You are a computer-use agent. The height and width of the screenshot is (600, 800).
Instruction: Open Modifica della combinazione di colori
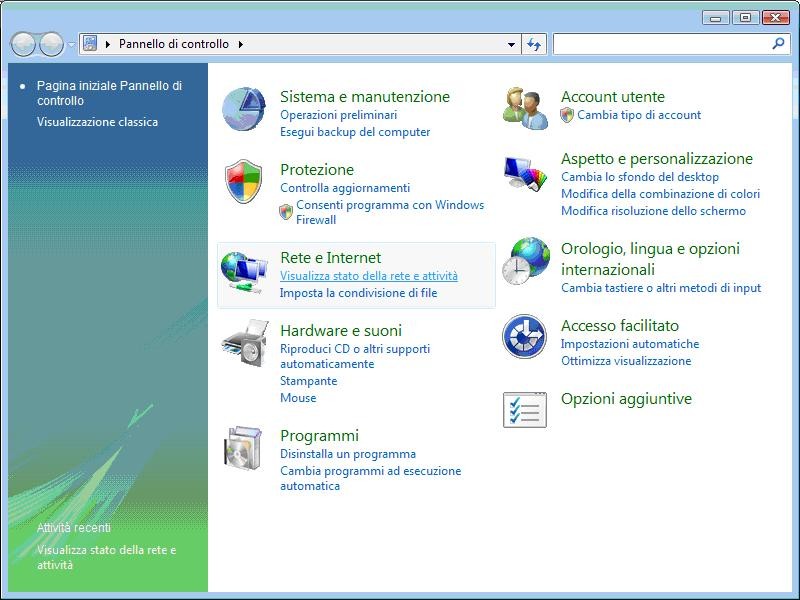[x=660, y=194]
